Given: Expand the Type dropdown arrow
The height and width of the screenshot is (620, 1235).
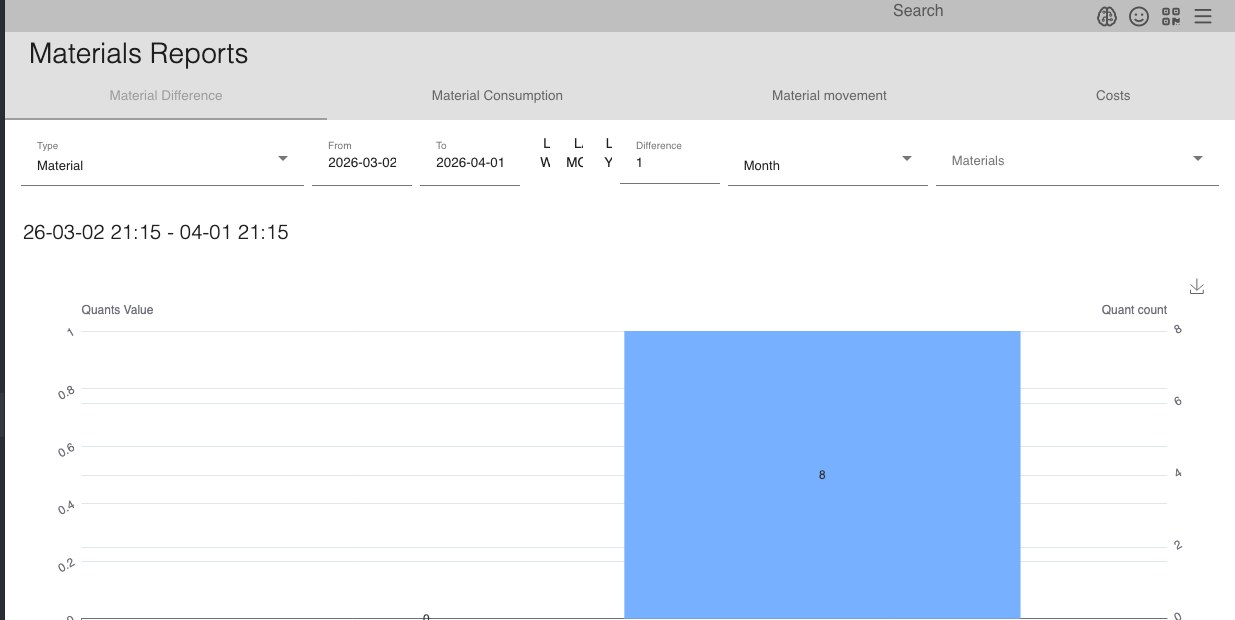Looking at the screenshot, I should (283, 159).
